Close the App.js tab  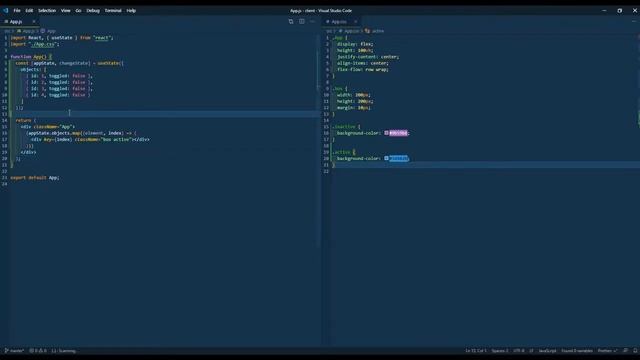tap(34, 22)
